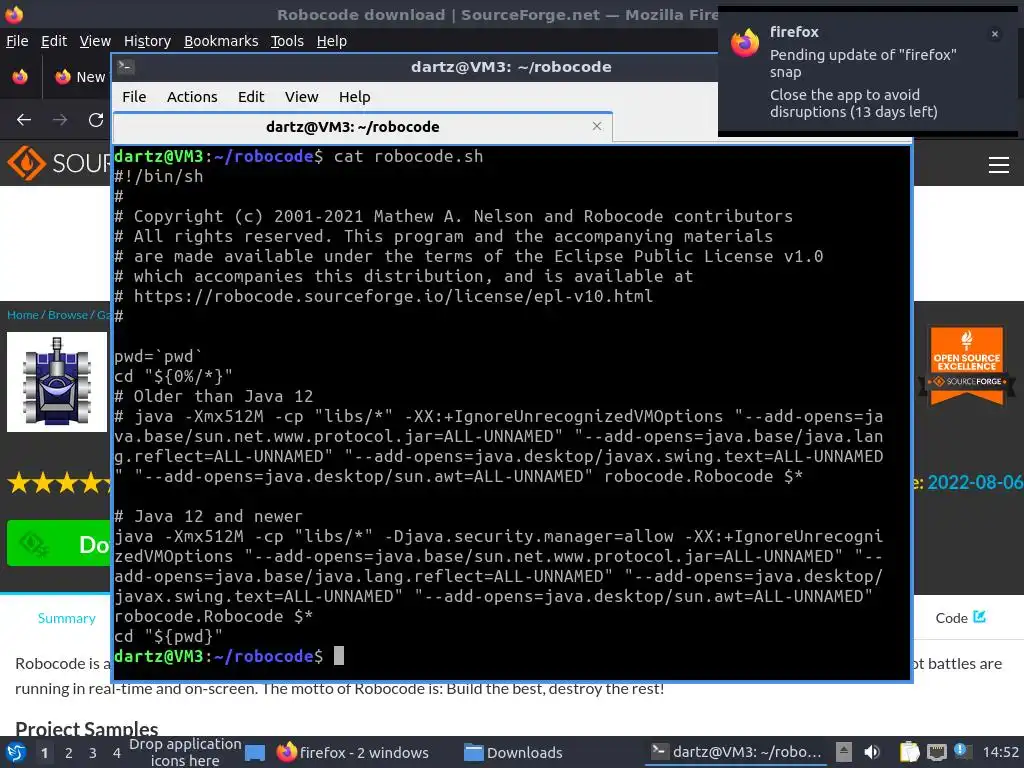
Task: Open Firefox Help menu
Action: pos(332,40)
